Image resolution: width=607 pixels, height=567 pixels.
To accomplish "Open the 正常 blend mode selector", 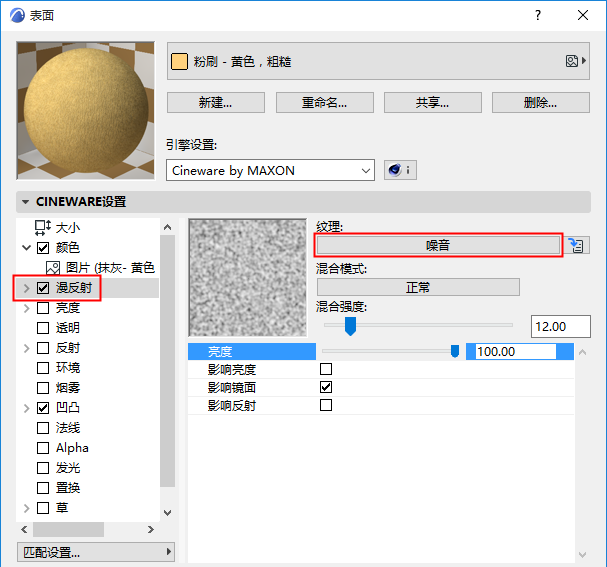I will point(418,287).
